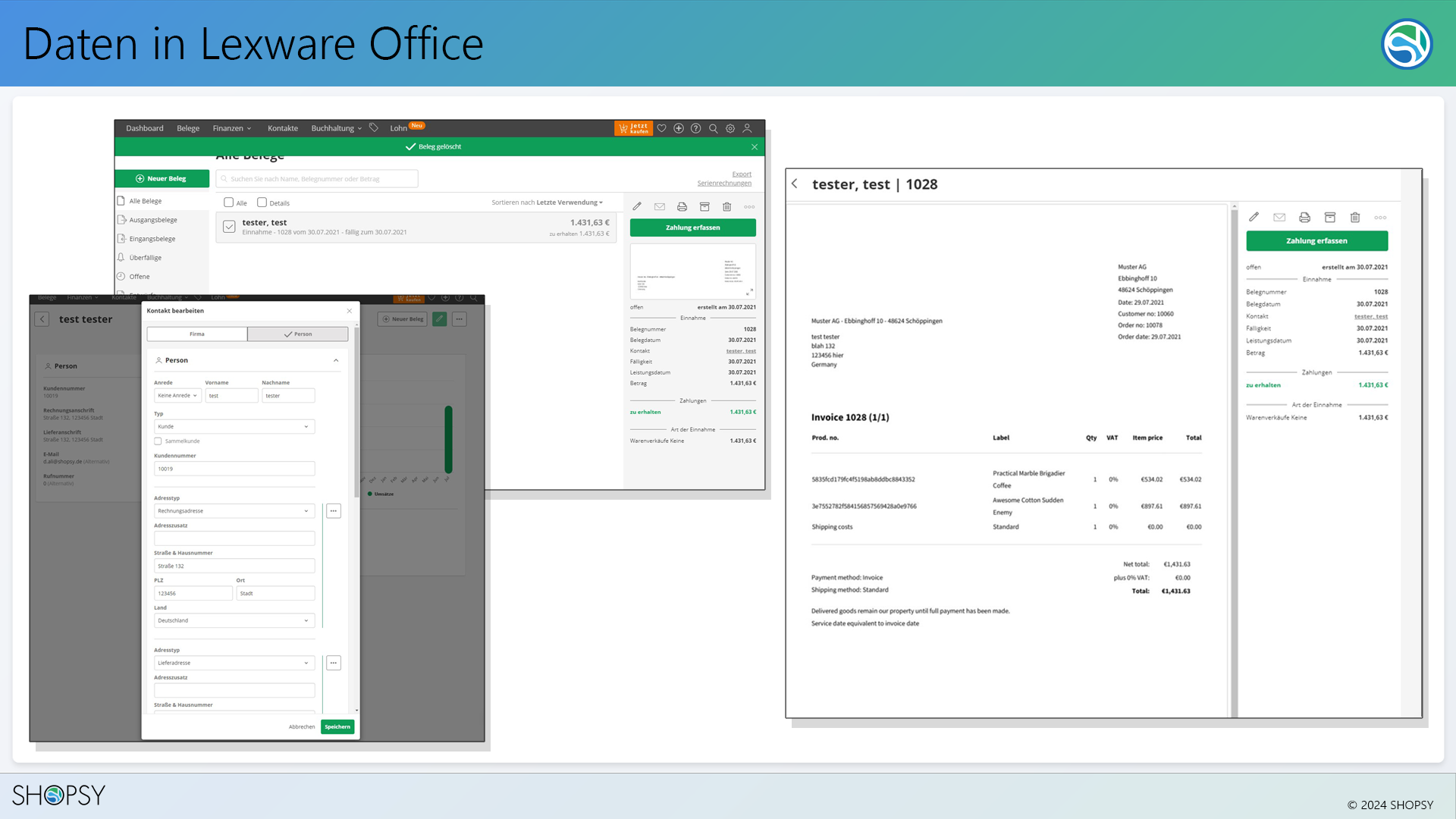Go back using arrow beside 'tester, test | 1028'
The height and width of the screenshot is (819, 1456).
tap(795, 184)
